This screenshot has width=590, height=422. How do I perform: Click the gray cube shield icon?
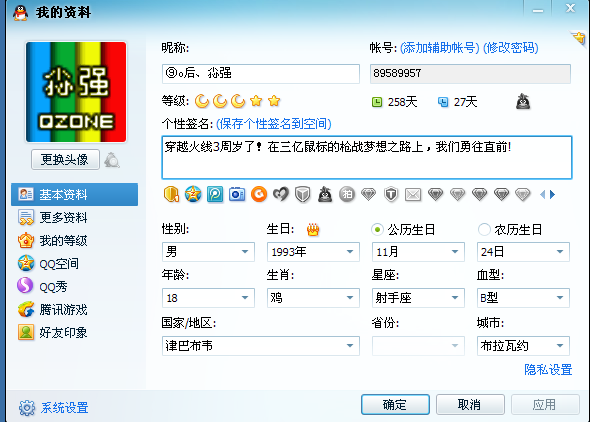[x=303, y=194]
